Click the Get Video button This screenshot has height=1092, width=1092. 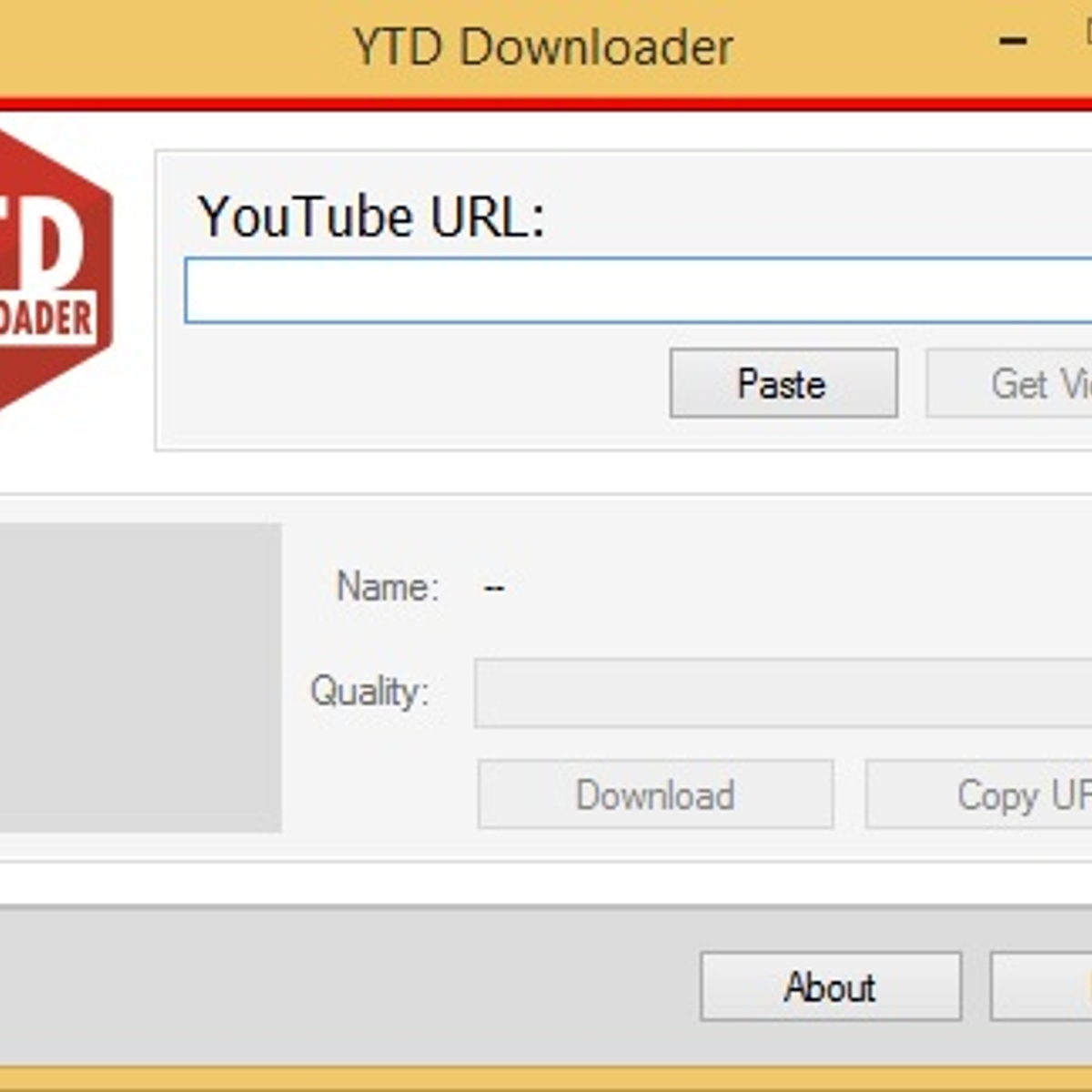click(1009, 383)
